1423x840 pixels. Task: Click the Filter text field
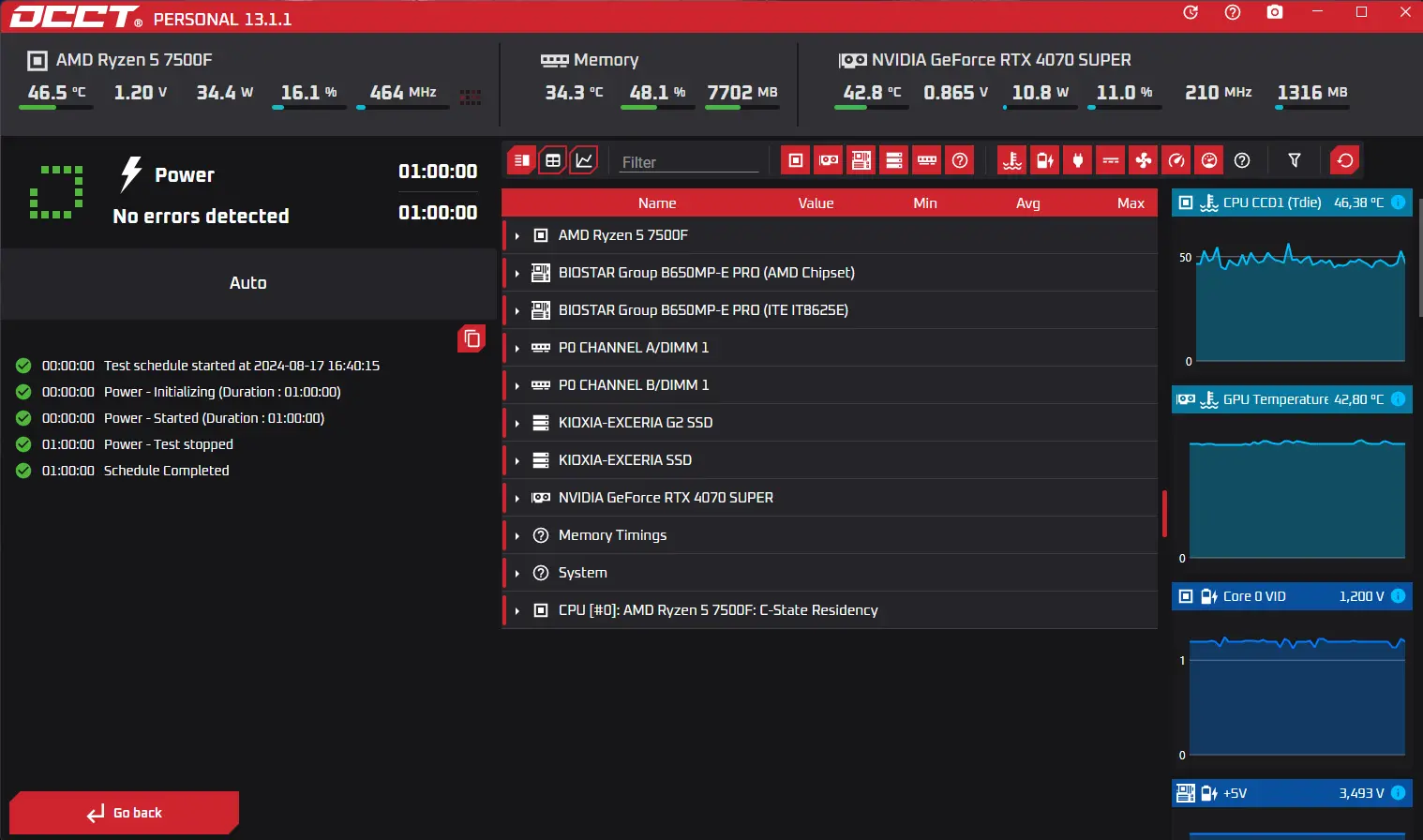(x=689, y=162)
